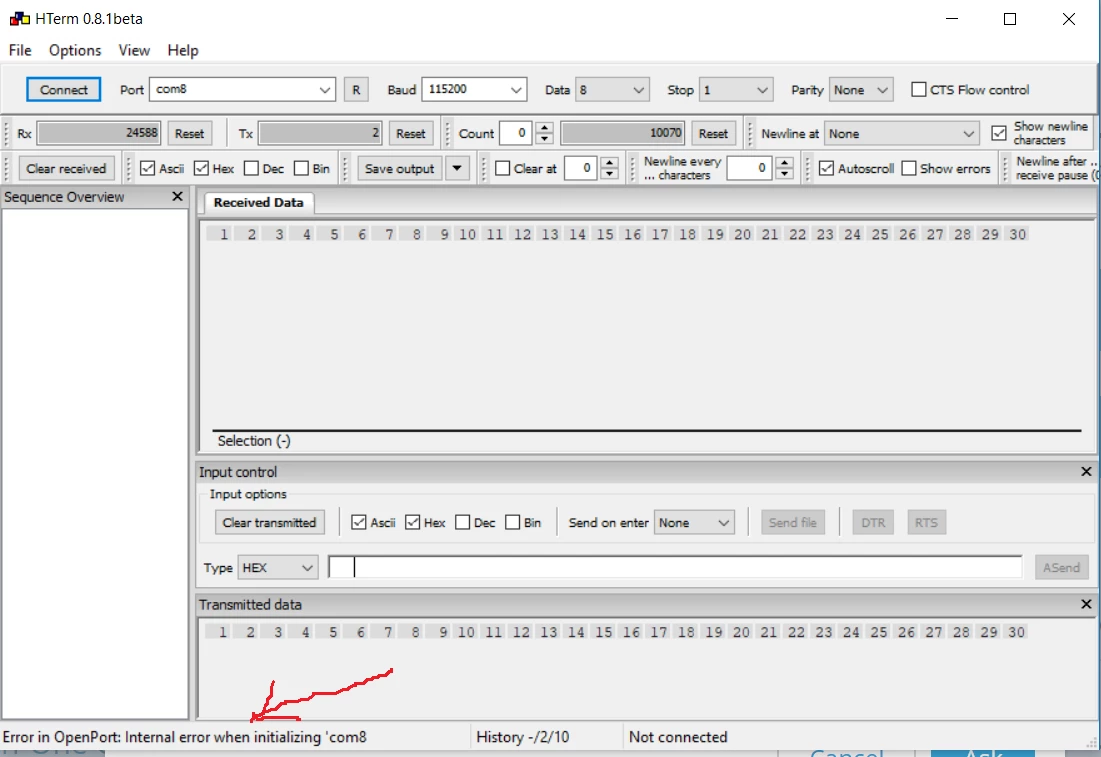Toggle Show newline characters checkbox
The width and height of the screenshot is (1101, 757).
(998, 133)
